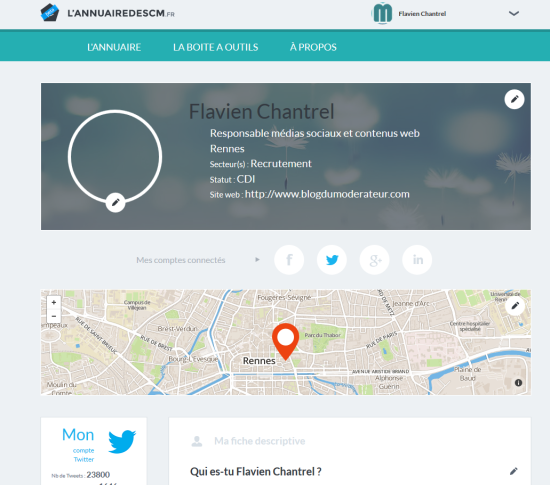Open the connected Twitter account icon

point(332,260)
